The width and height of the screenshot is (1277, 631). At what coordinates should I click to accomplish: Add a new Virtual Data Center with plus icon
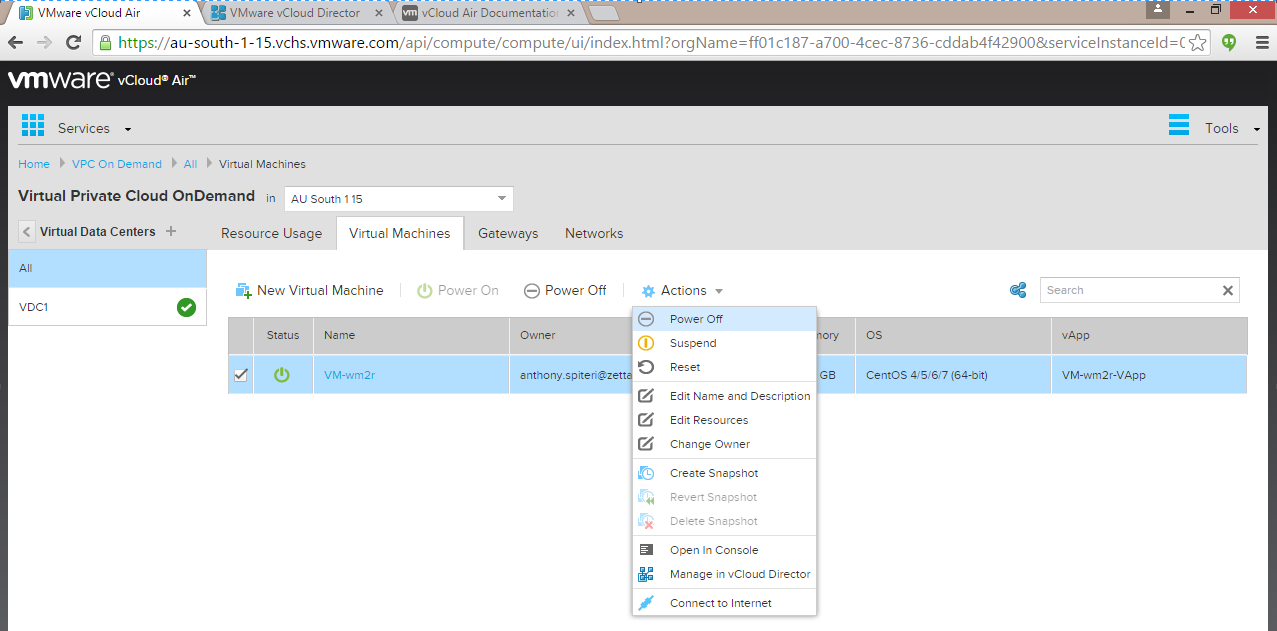170,231
